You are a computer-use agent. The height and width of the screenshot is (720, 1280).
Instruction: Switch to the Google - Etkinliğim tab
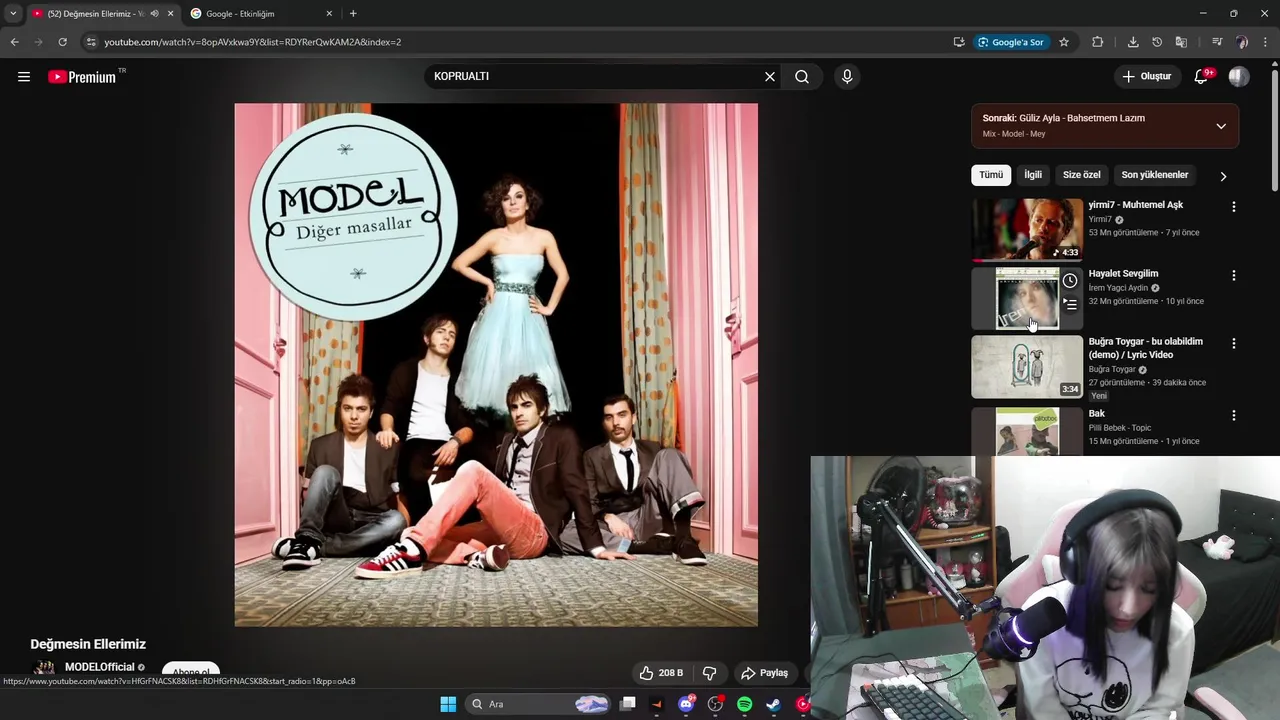click(x=260, y=13)
